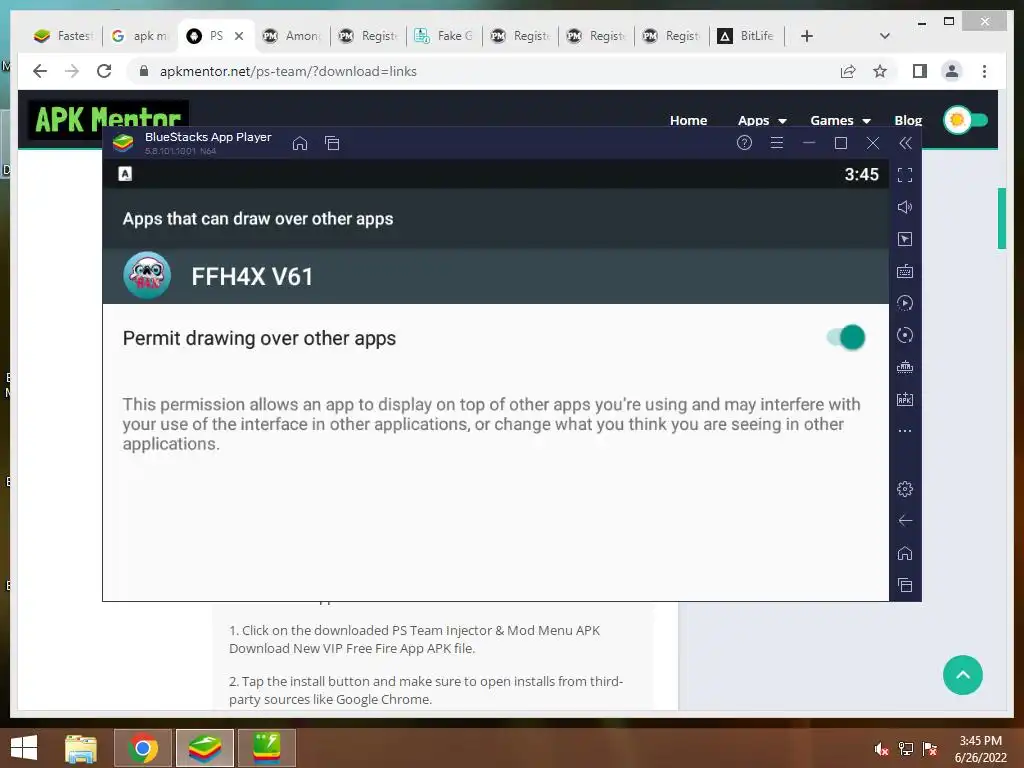Click Home link in APK Mentor nav
The width and height of the screenshot is (1024, 768).
pos(688,120)
